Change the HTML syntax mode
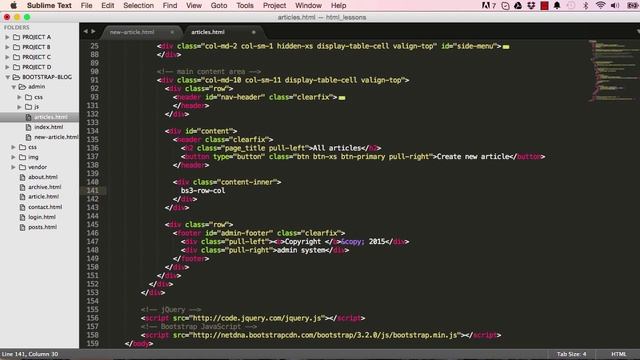Image resolution: width=640 pixels, height=360 pixels. pyautogui.click(x=619, y=354)
